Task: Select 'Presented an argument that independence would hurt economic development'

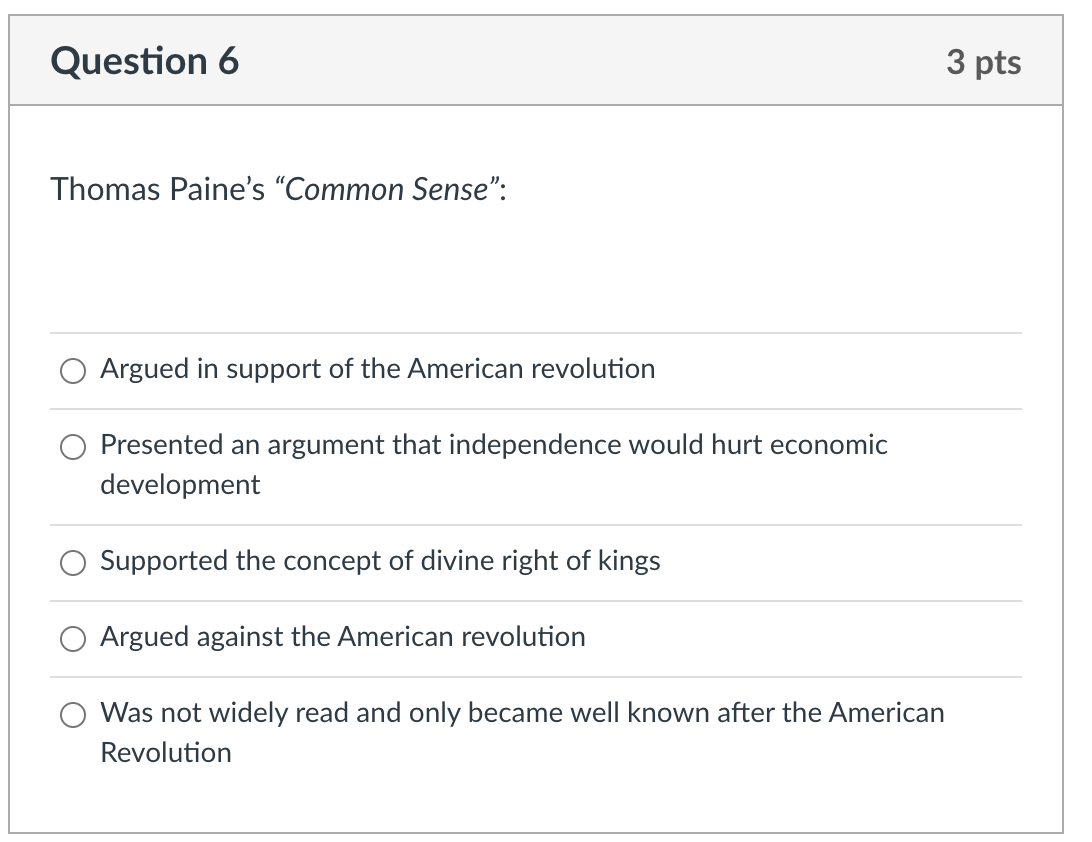Action: coord(72,447)
